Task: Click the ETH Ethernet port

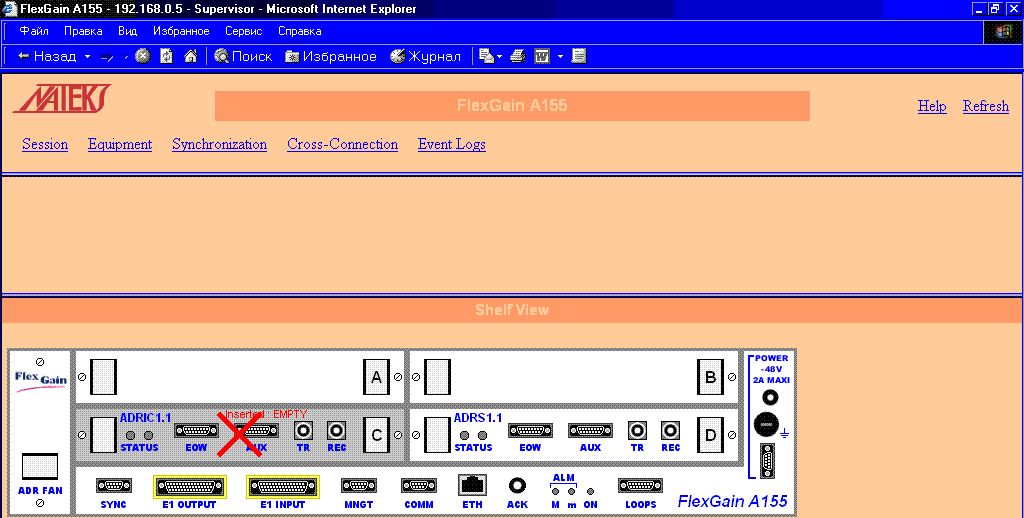Action: click(x=472, y=485)
